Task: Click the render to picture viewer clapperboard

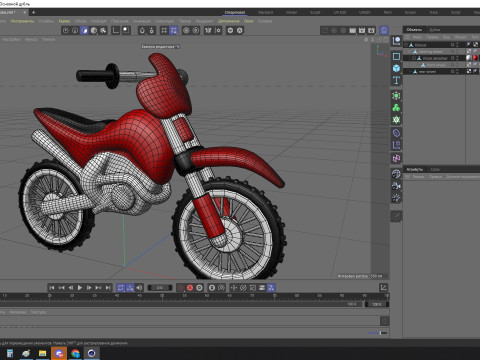Action: (362, 31)
